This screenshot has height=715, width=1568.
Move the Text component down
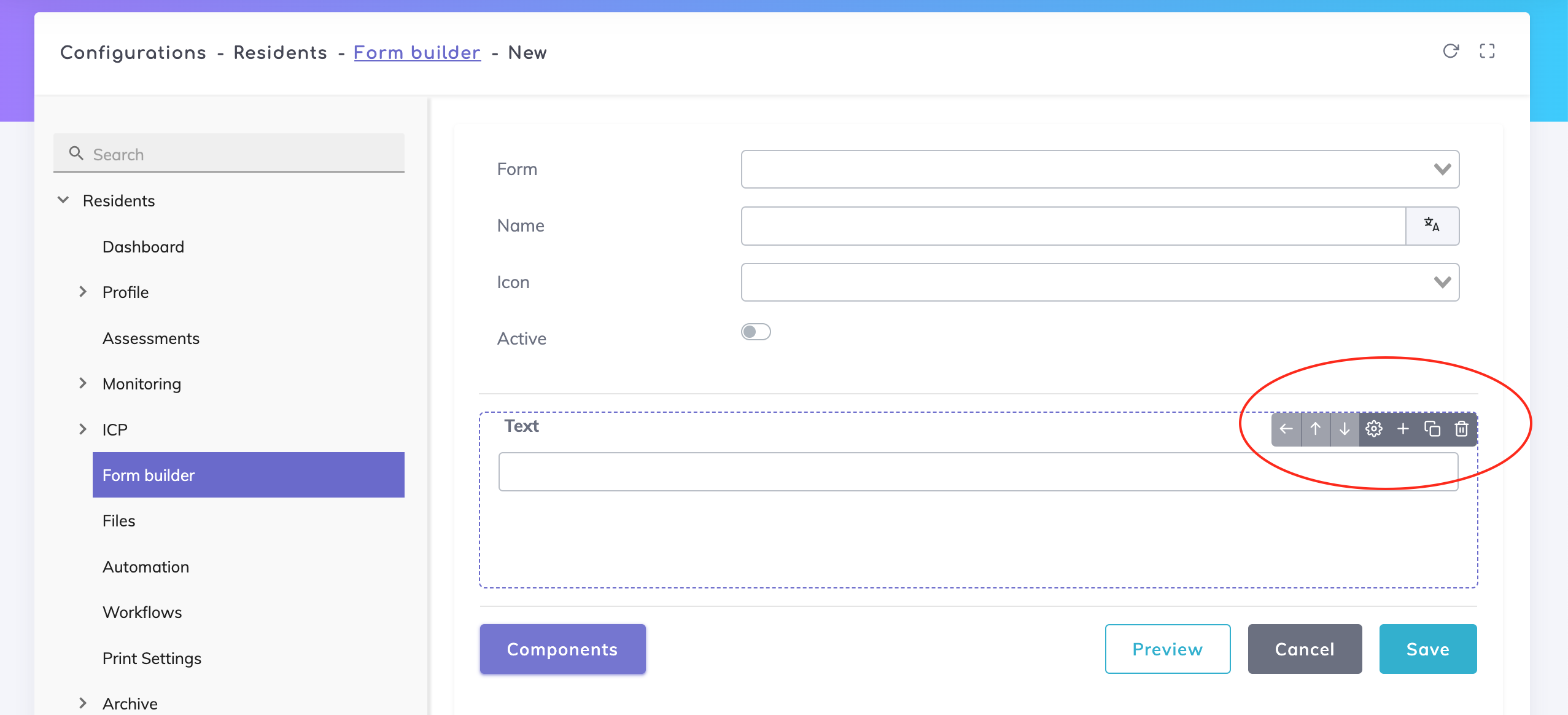[1345, 429]
